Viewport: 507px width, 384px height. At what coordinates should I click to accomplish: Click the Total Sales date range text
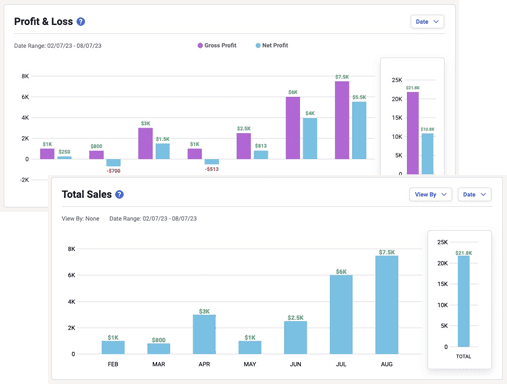(153, 219)
